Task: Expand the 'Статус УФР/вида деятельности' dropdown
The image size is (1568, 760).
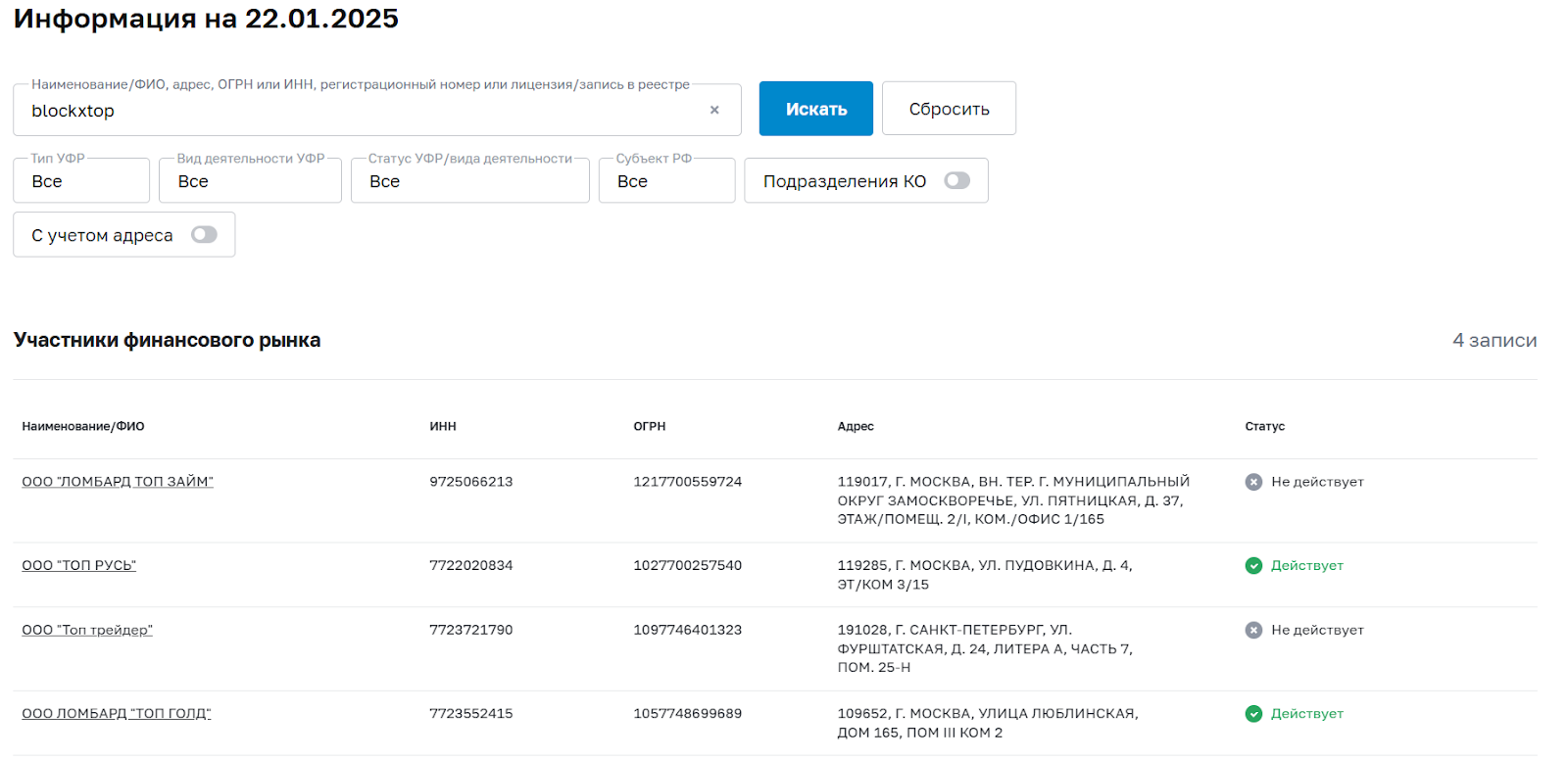Action: click(470, 181)
